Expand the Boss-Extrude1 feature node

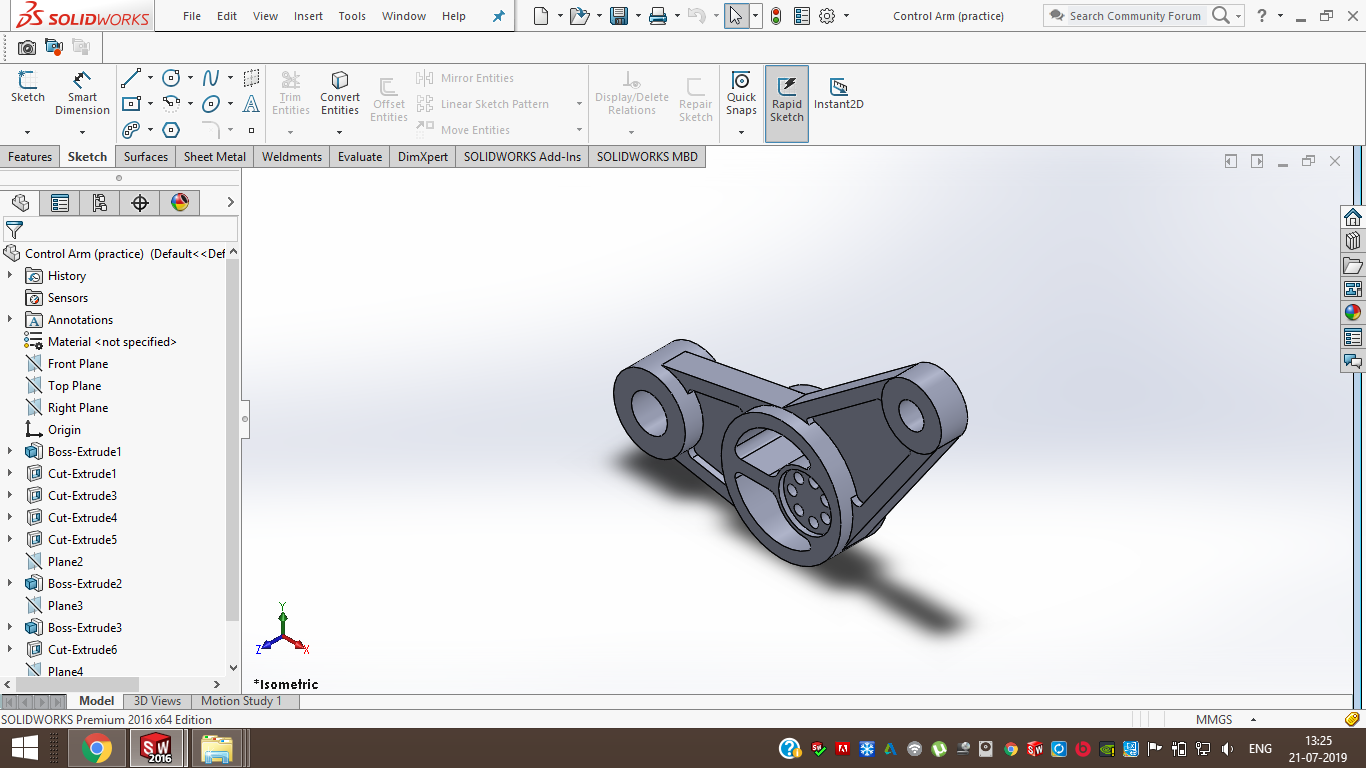[x=11, y=451]
